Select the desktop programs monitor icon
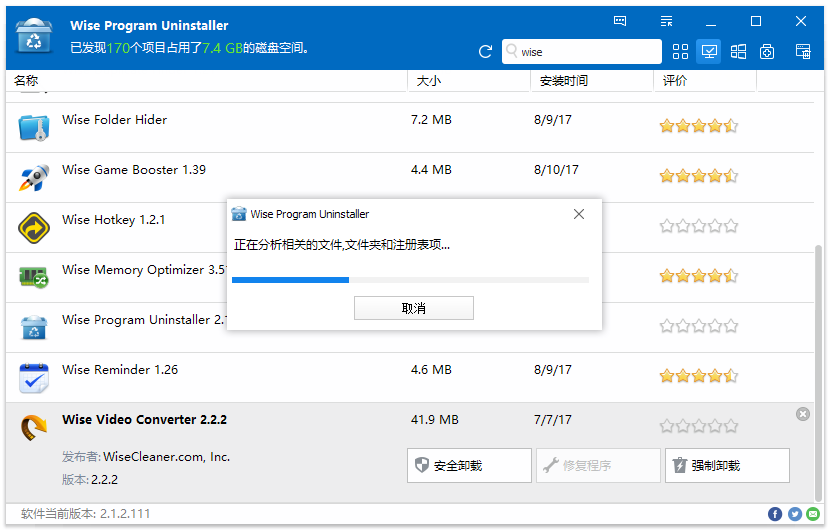This screenshot has height=530, width=830. tap(709, 52)
